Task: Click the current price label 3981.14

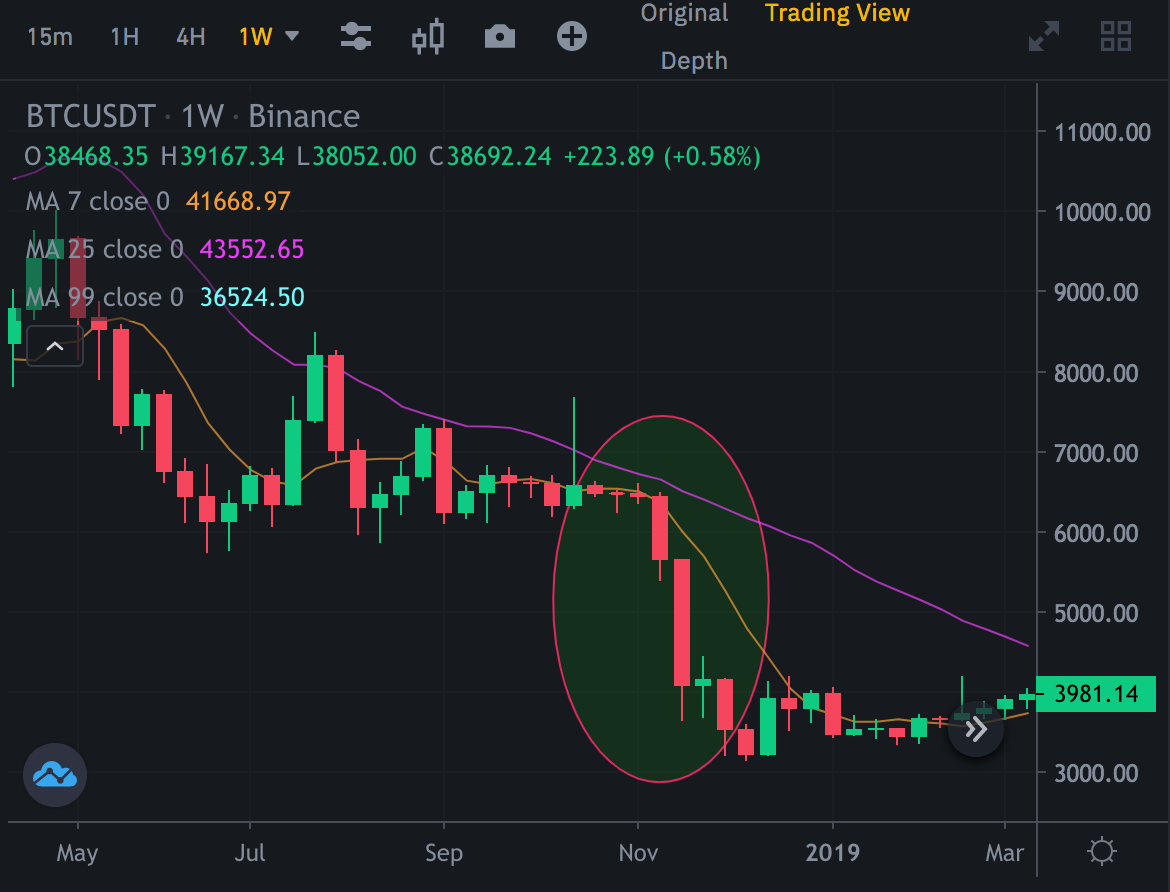Action: [x=1096, y=694]
